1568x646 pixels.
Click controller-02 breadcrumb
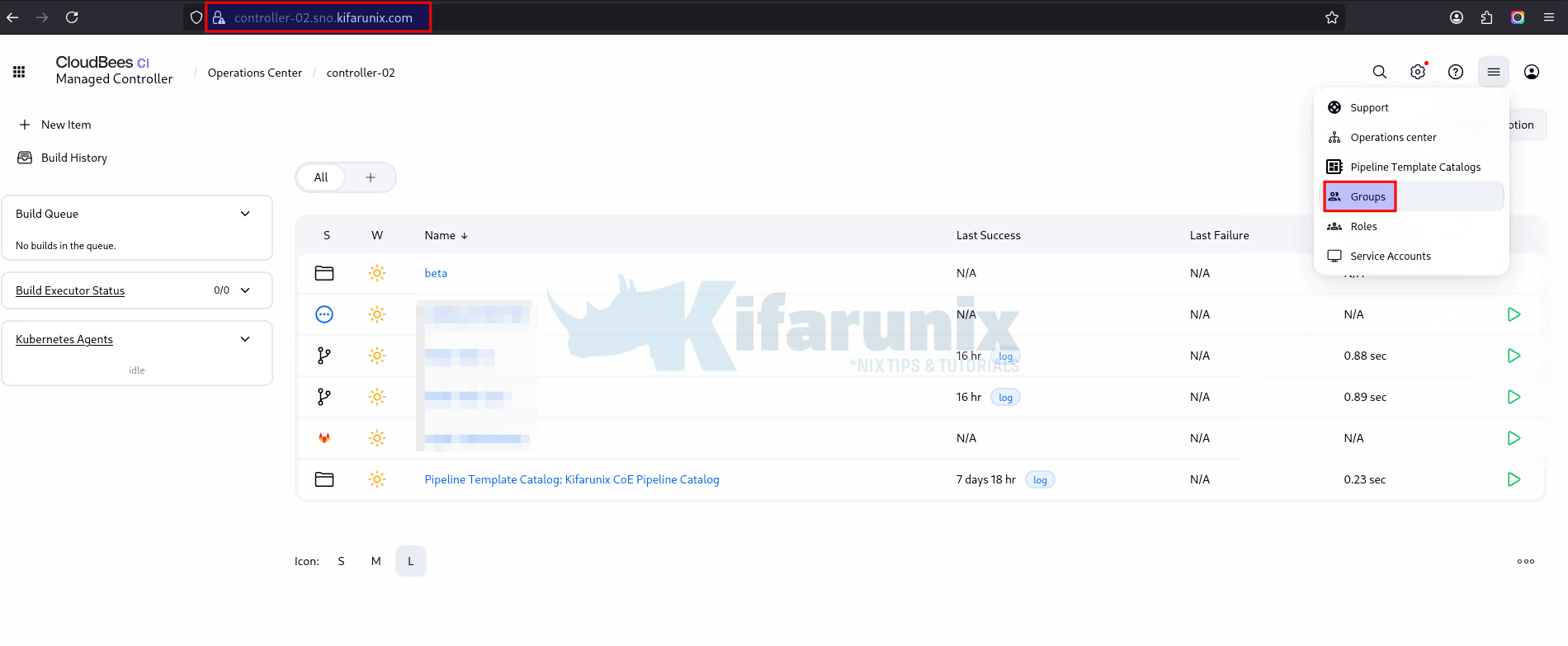361,73
